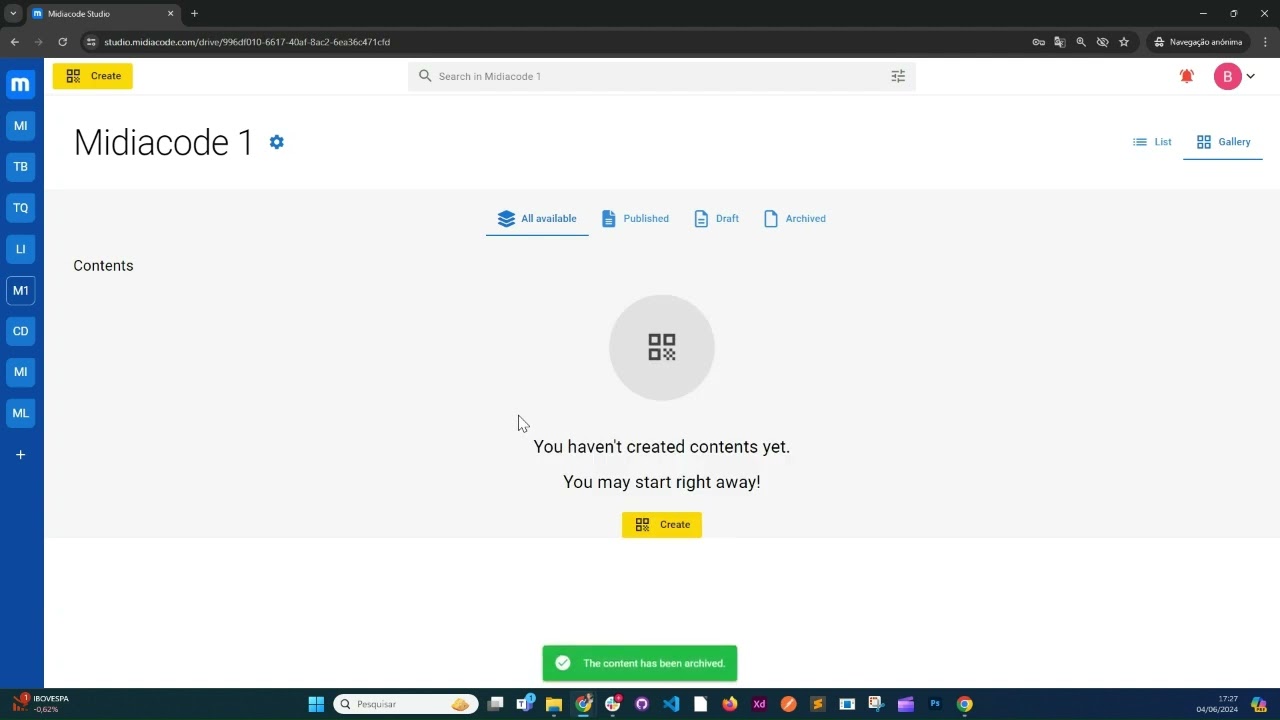Expand the user account dropdown arrow
The height and width of the screenshot is (720, 1280).
point(1250,76)
